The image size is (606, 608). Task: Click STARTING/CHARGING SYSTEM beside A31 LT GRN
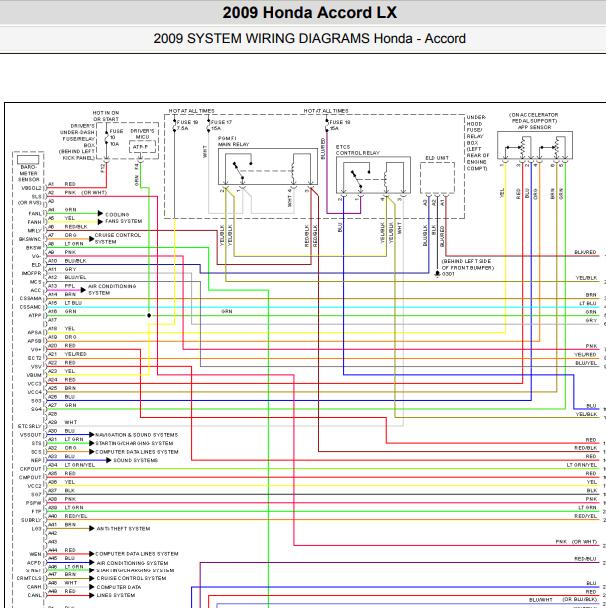click(134, 443)
